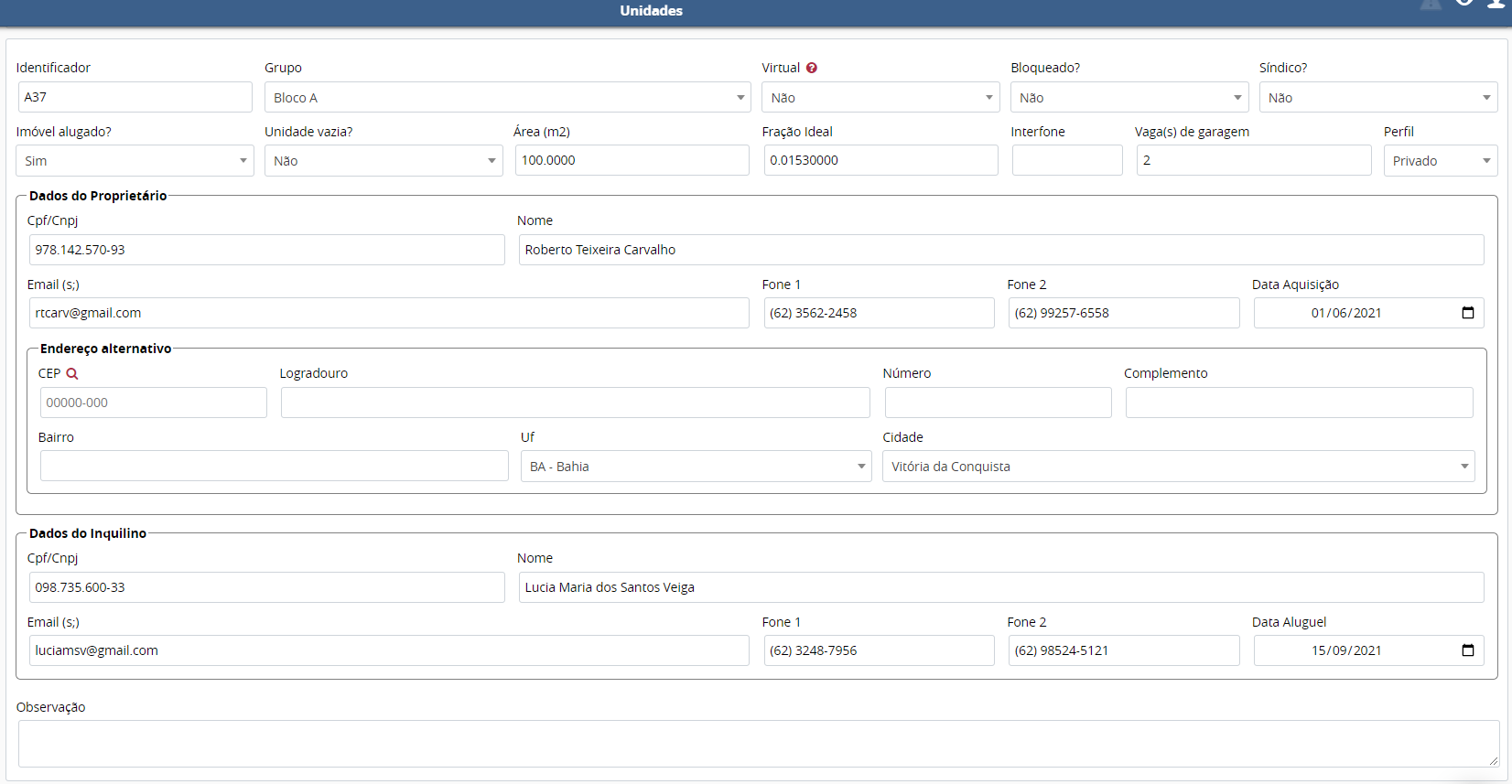Click the CEP search magnifier icon
1512x784 pixels.
pos(72,373)
